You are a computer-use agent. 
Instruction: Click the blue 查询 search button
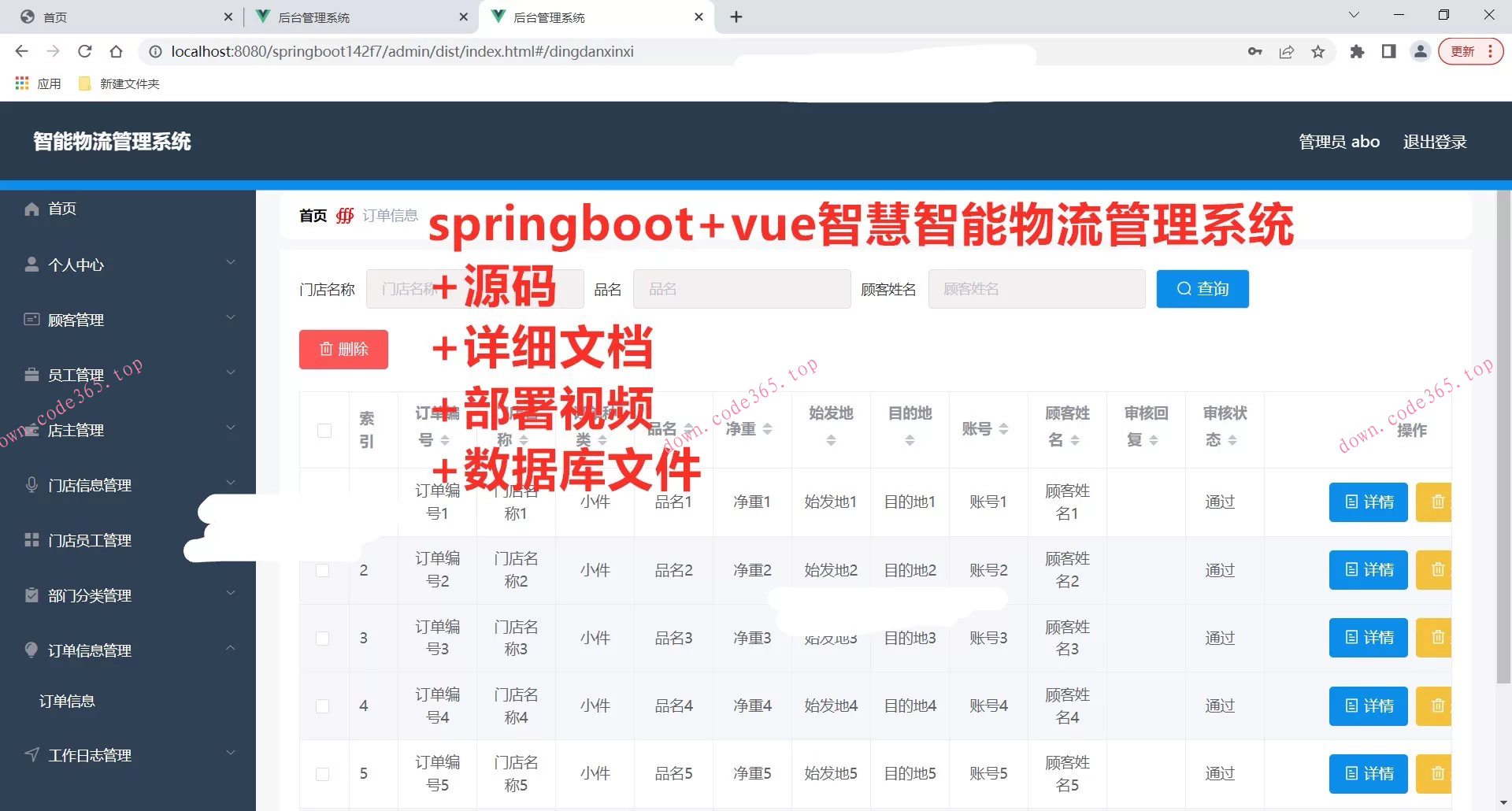click(x=1202, y=289)
